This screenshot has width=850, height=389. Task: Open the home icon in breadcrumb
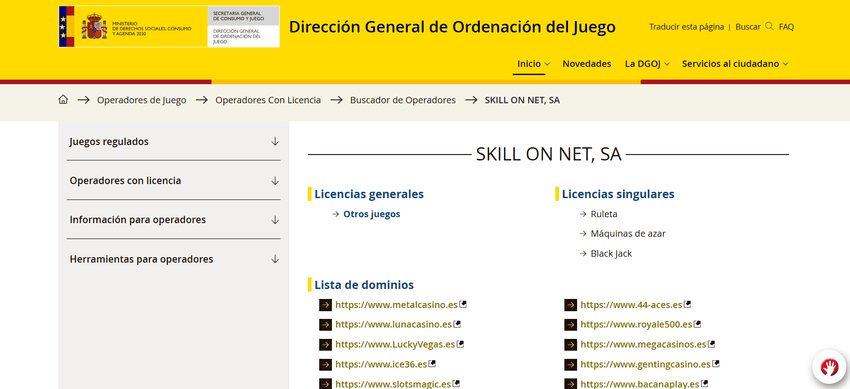pyautogui.click(x=63, y=100)
